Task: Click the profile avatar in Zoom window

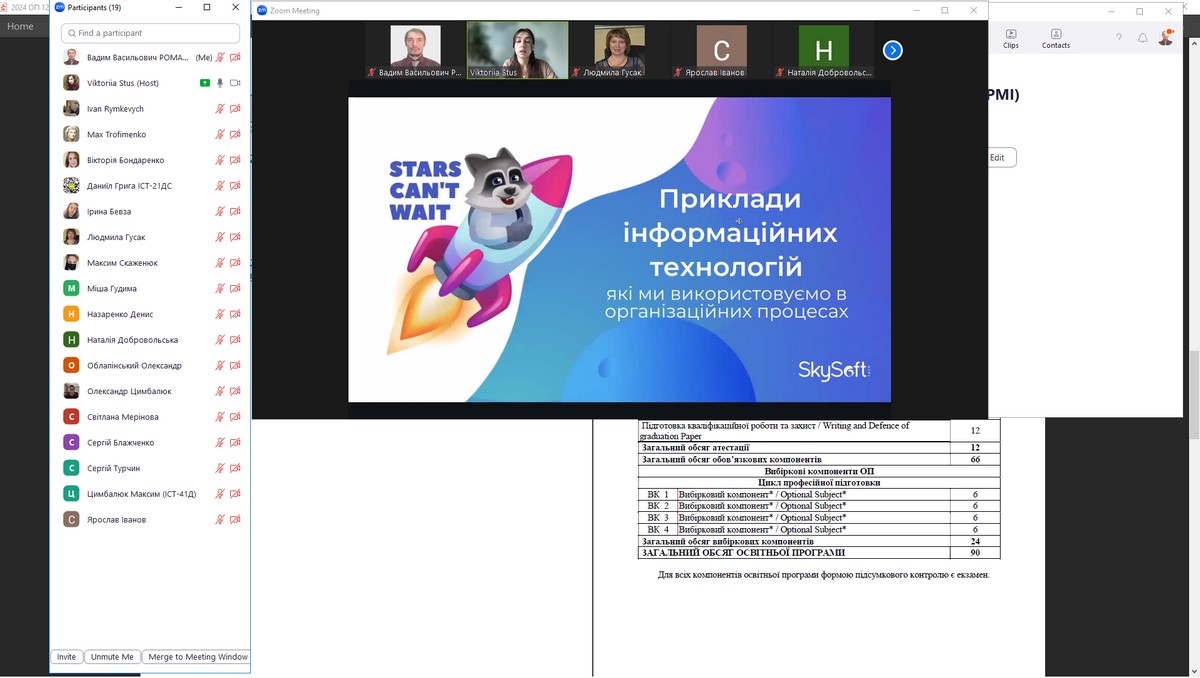Action: pos(1166,38)
